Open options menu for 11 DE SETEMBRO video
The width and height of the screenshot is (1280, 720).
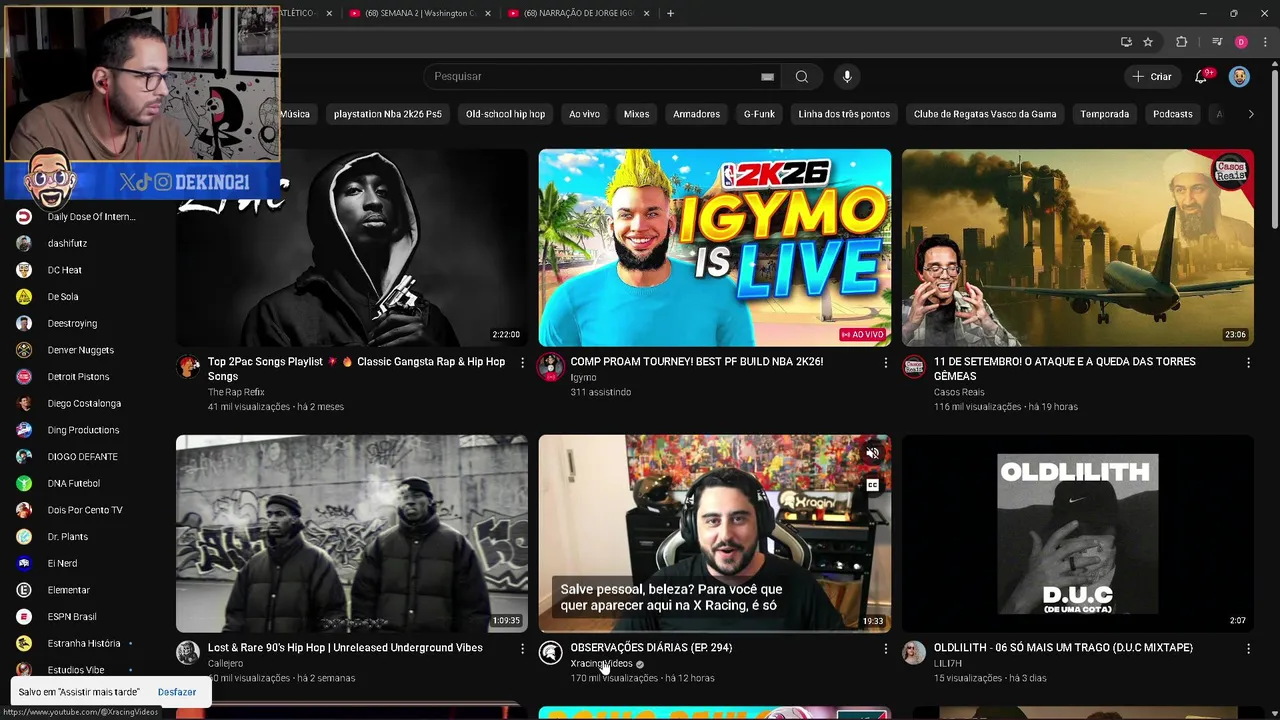[1248, 362]
